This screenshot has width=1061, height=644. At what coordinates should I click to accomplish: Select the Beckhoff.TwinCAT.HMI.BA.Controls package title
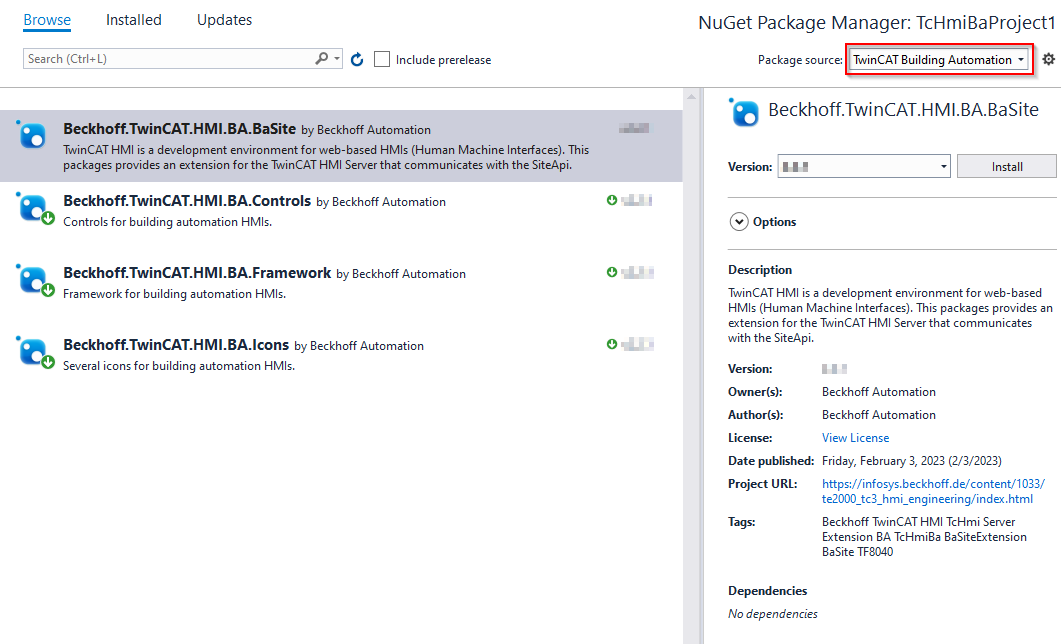pos(187,201)
